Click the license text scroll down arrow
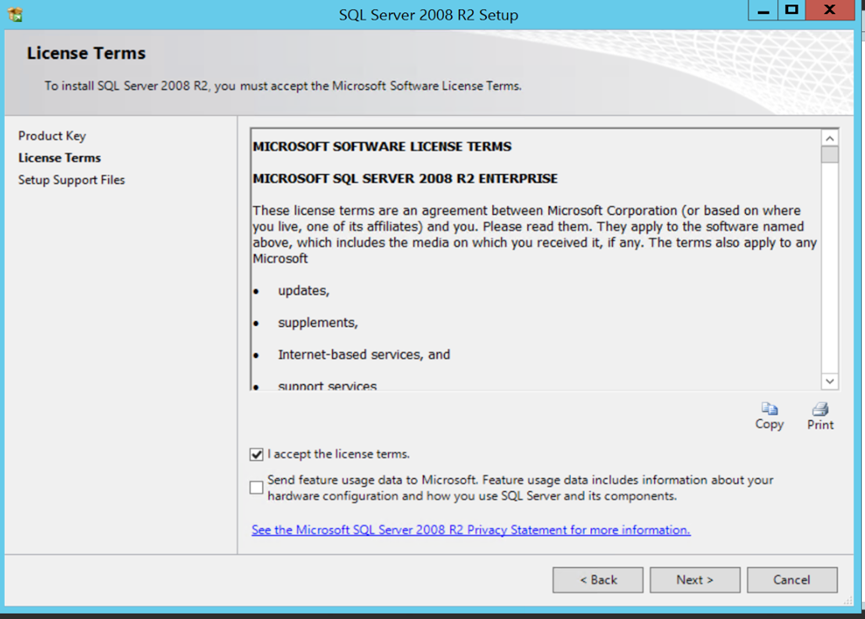865x619 pixels. (830, 381)
